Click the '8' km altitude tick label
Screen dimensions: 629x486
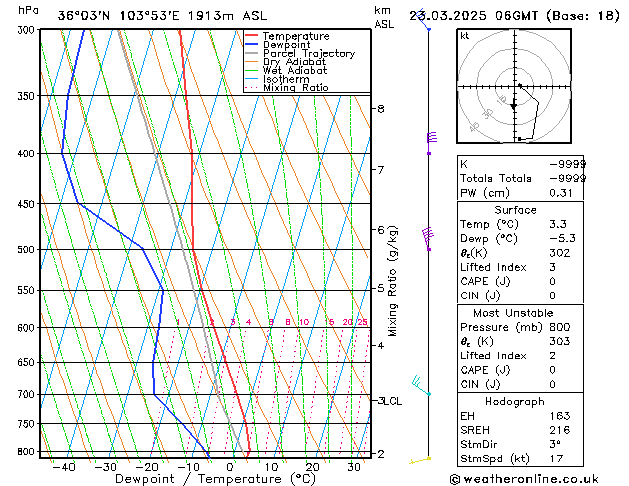(381, 109)
